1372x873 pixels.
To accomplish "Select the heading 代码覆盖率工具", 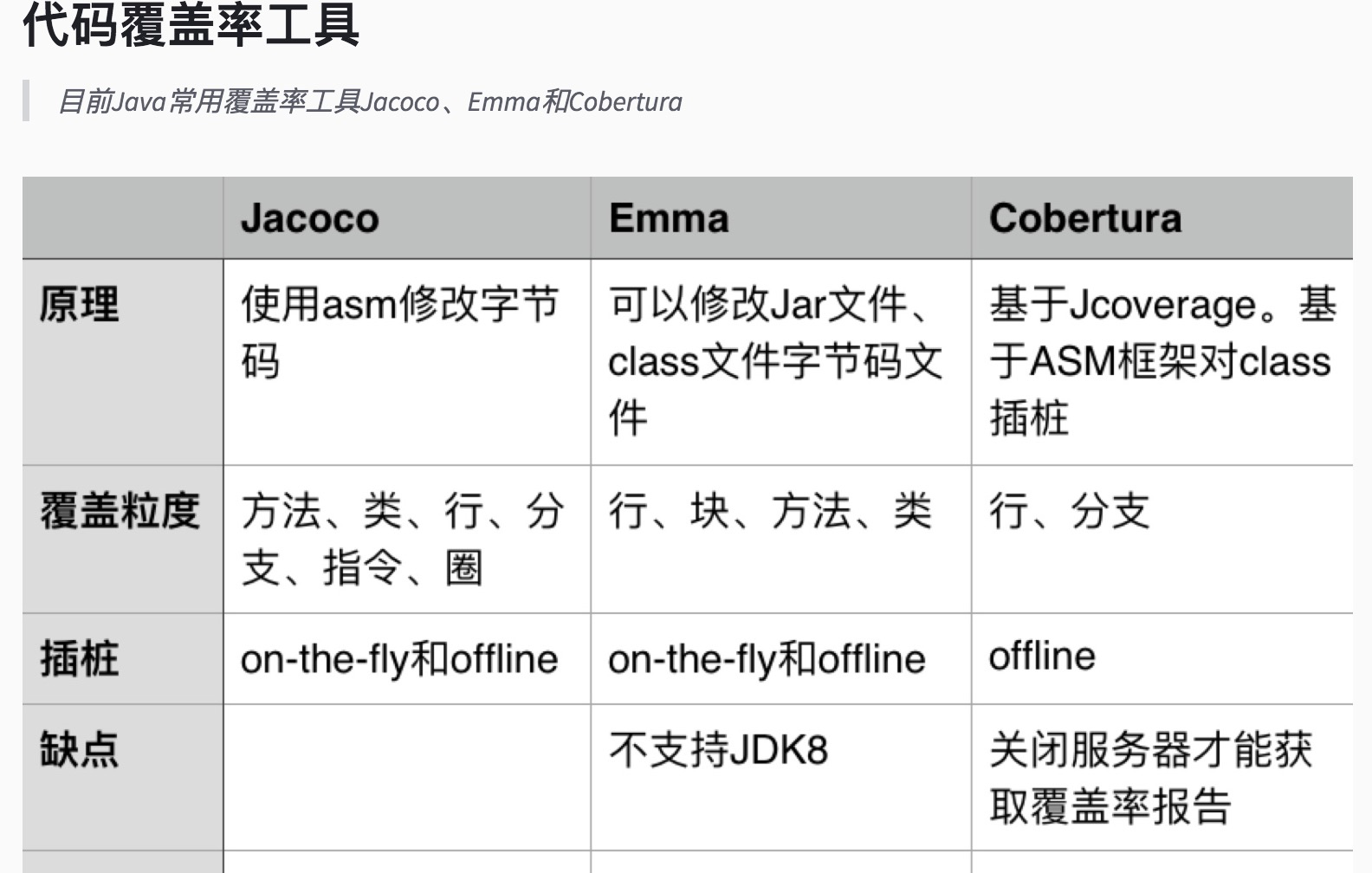I will (x=191, y=24).
